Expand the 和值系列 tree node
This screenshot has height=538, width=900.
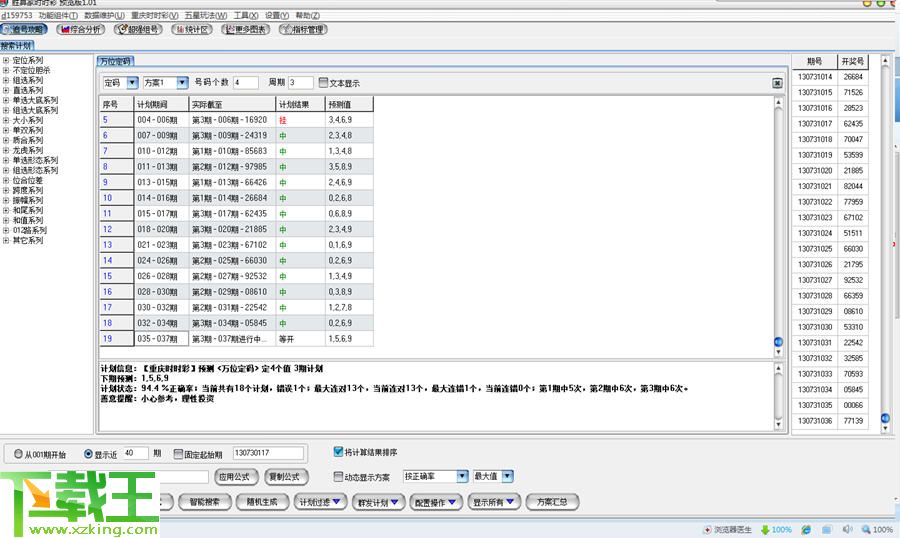[x=6, y=220]
